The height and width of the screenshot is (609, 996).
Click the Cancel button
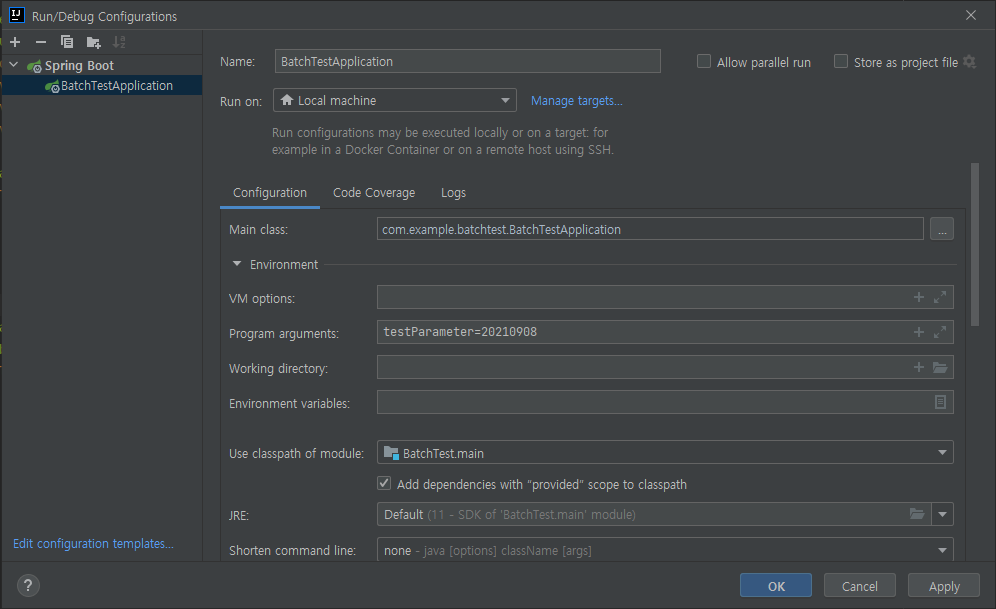(x=859, y=586)
